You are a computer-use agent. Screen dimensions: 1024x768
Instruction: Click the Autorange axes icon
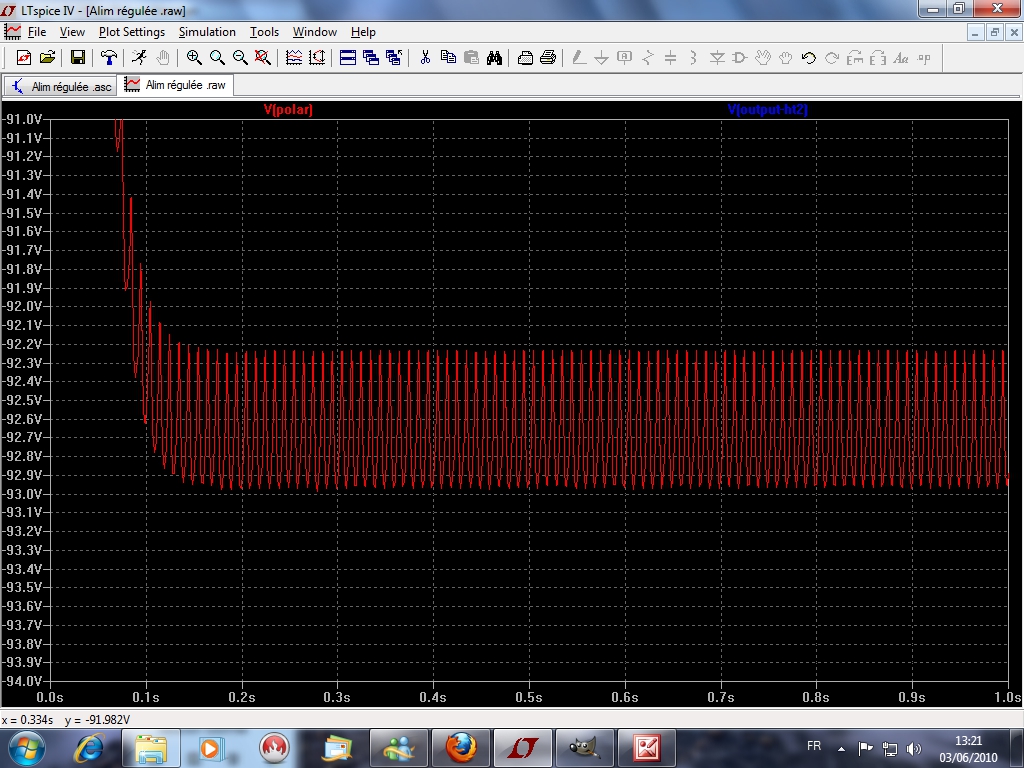pyautogui.click(x=317, y=57)
